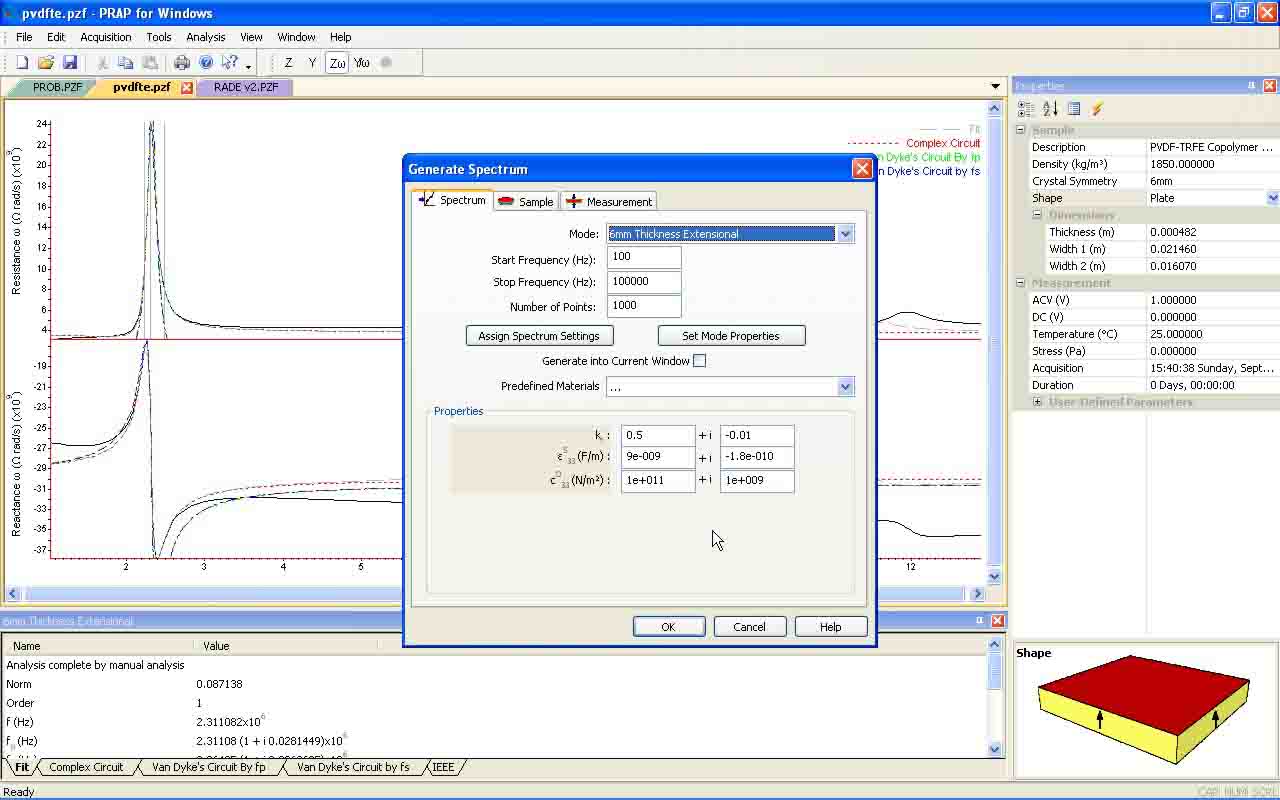The image size is (1280, 800).
Task: Click the Open file toolbar icon
Action: (45, 63)
